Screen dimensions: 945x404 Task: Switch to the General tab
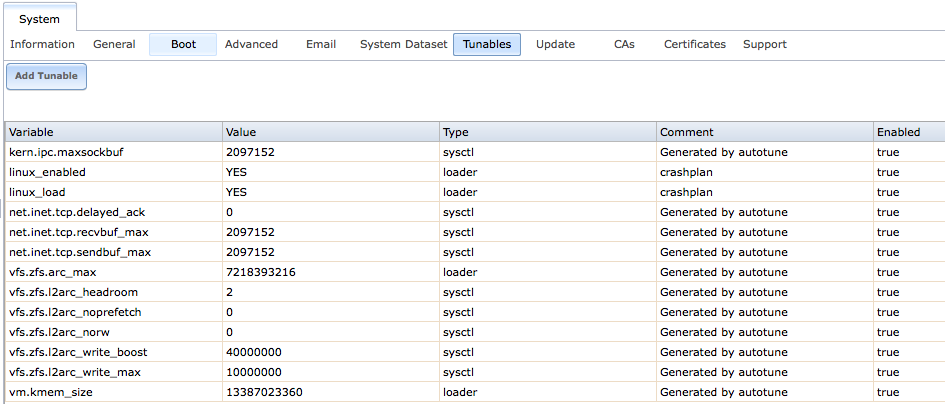pos(114,44)
